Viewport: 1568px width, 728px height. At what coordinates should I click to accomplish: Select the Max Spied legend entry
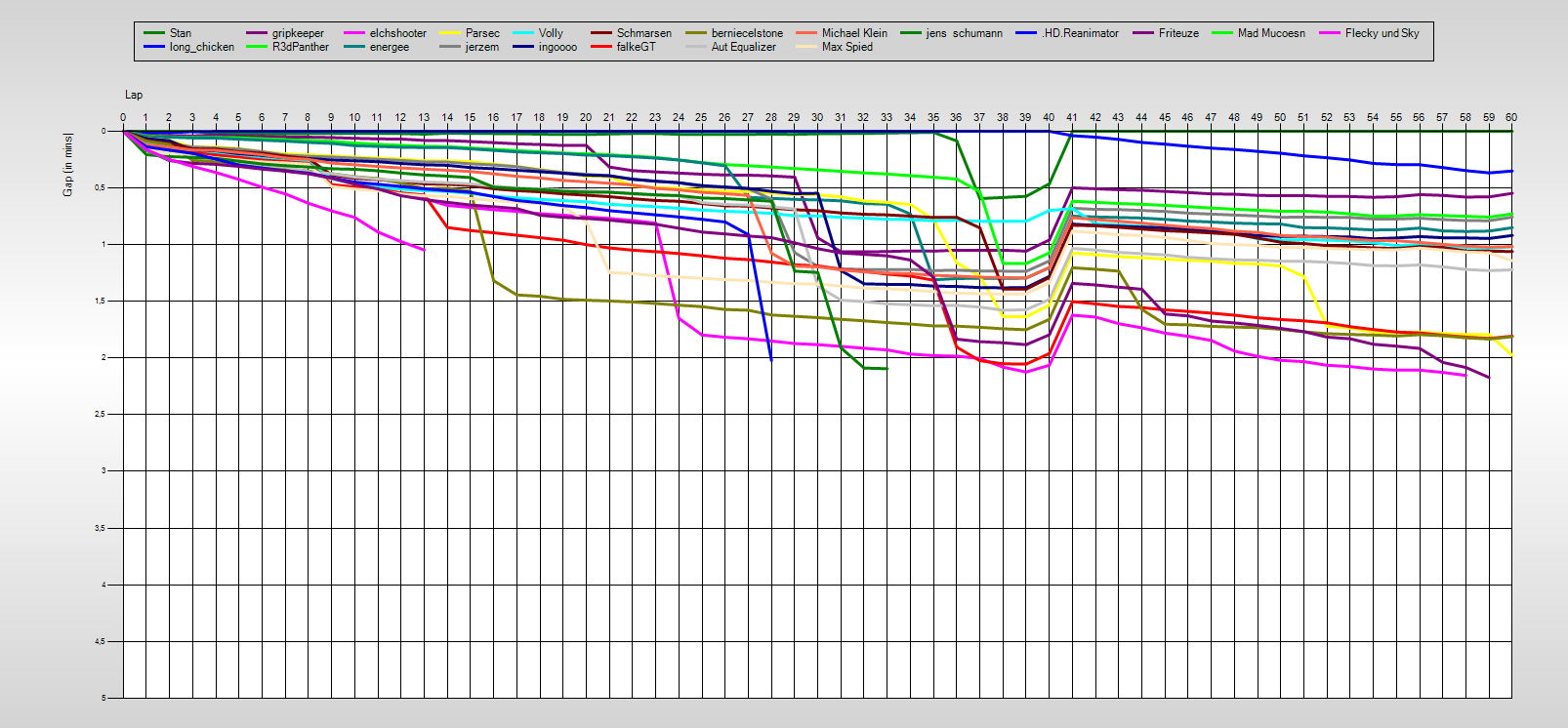tap(846, 47)
